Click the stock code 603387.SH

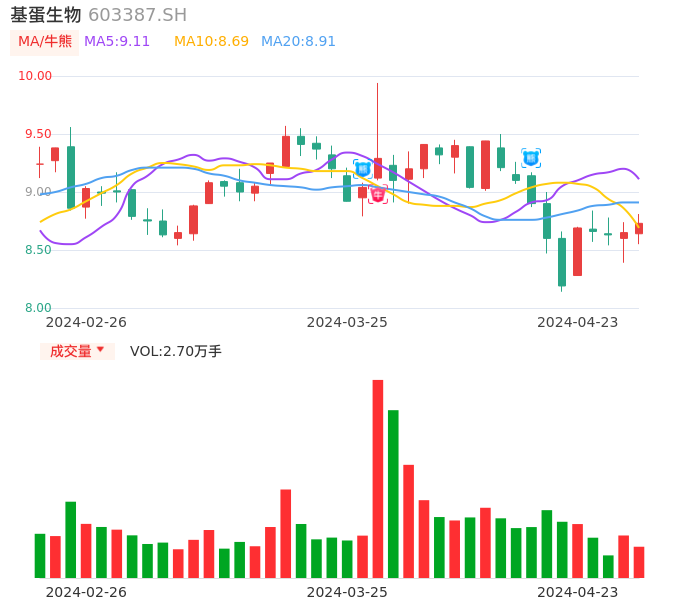[x=137, y=15]
